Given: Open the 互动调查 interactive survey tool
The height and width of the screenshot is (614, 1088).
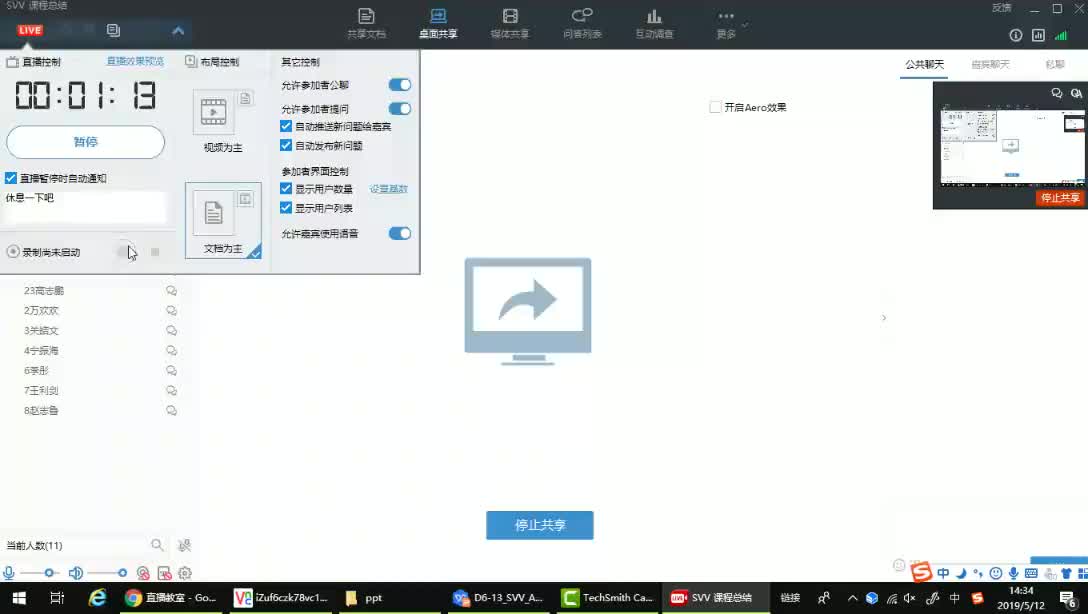Looking at the screenshot, I should point(654,23).
